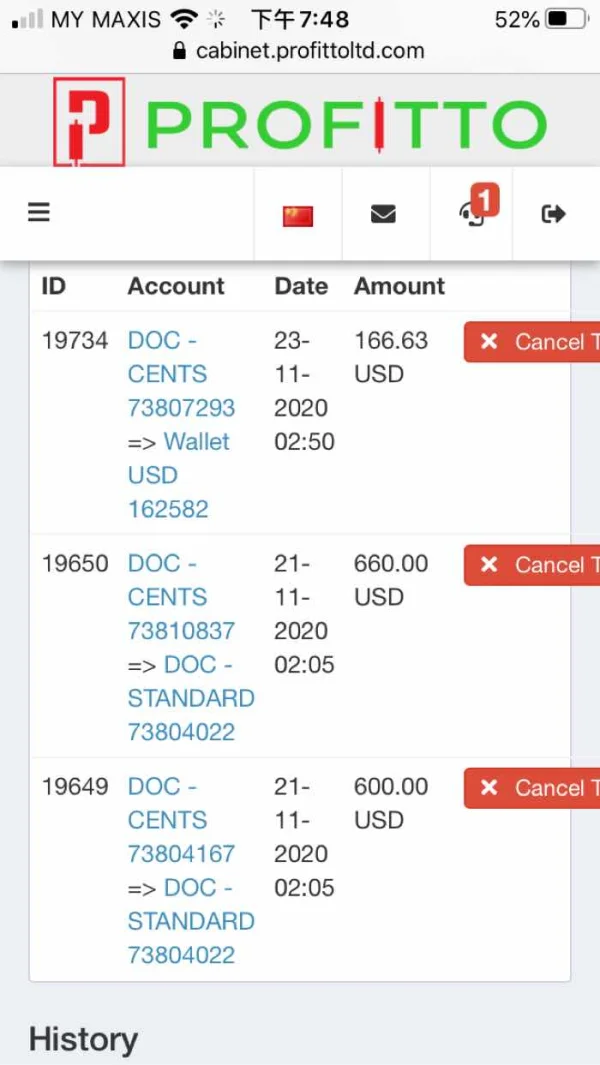Image resolution: width=600 pixels, height=1065 pixels.
Task: Open Wallet USD 162582 link
Action: point(180,475)
